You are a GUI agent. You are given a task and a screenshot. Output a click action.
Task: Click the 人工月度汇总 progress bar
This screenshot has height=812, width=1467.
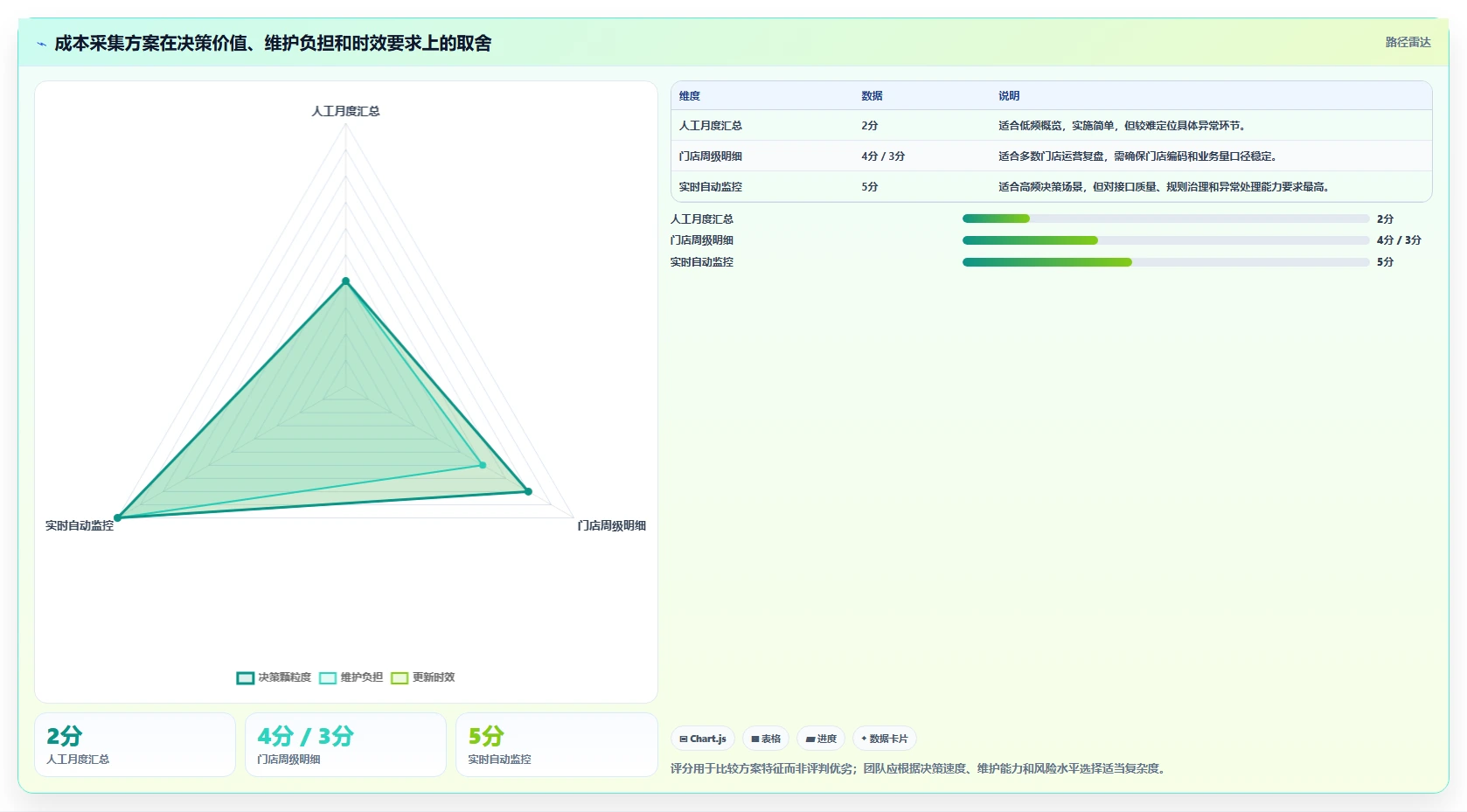coord(1165,219)
